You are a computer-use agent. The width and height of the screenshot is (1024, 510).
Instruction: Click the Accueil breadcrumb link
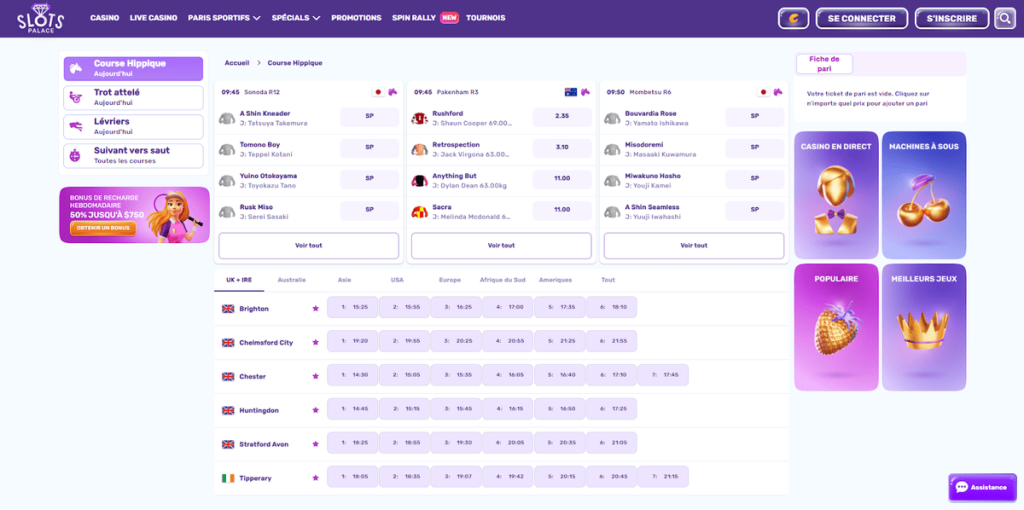(x=237, y=63)
